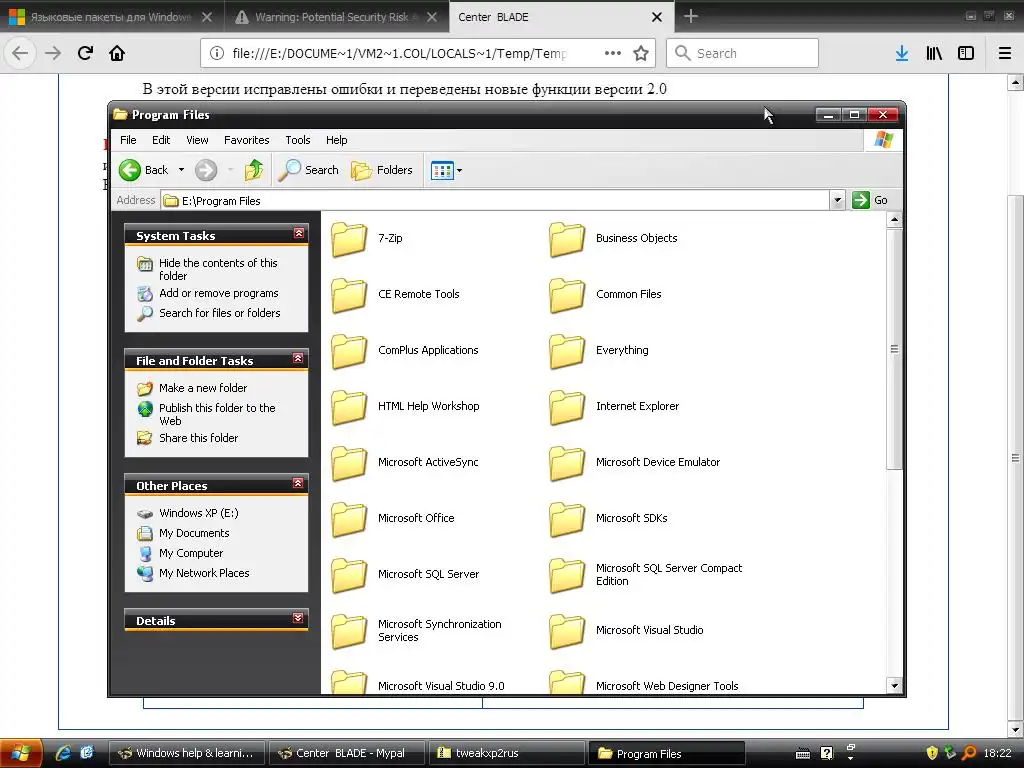Go to Windows XP (E:) drive link
This screenshot has width=1024, height=768.
click(x=199, y=513)
